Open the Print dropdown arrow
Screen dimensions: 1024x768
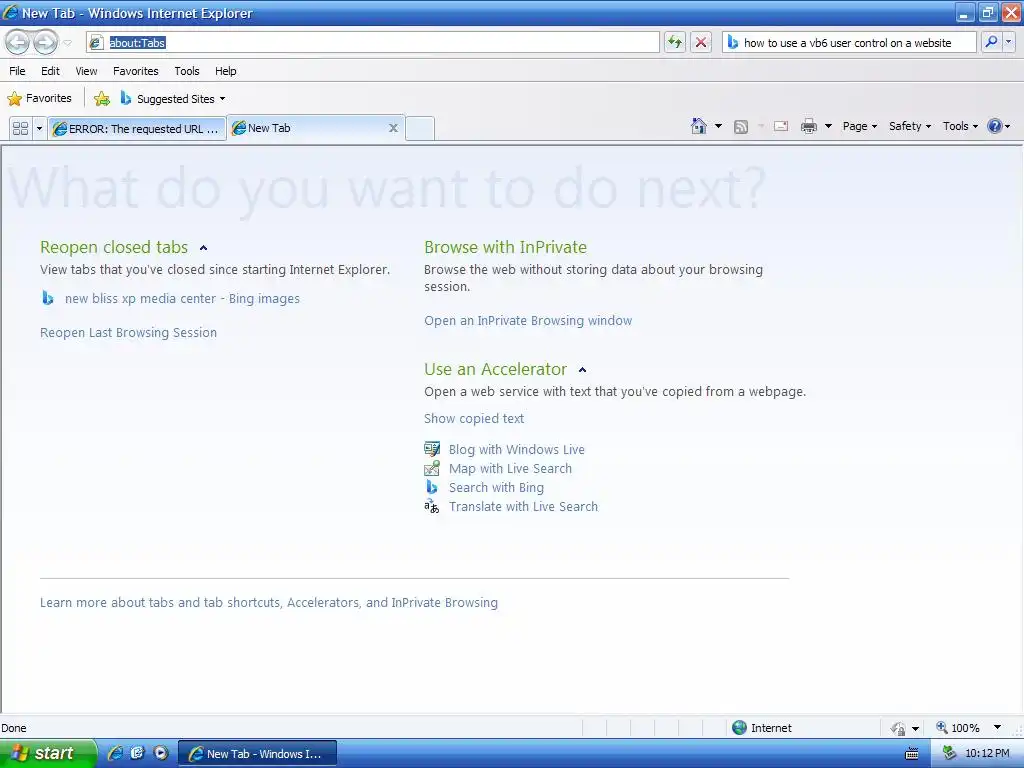[828, 126]
